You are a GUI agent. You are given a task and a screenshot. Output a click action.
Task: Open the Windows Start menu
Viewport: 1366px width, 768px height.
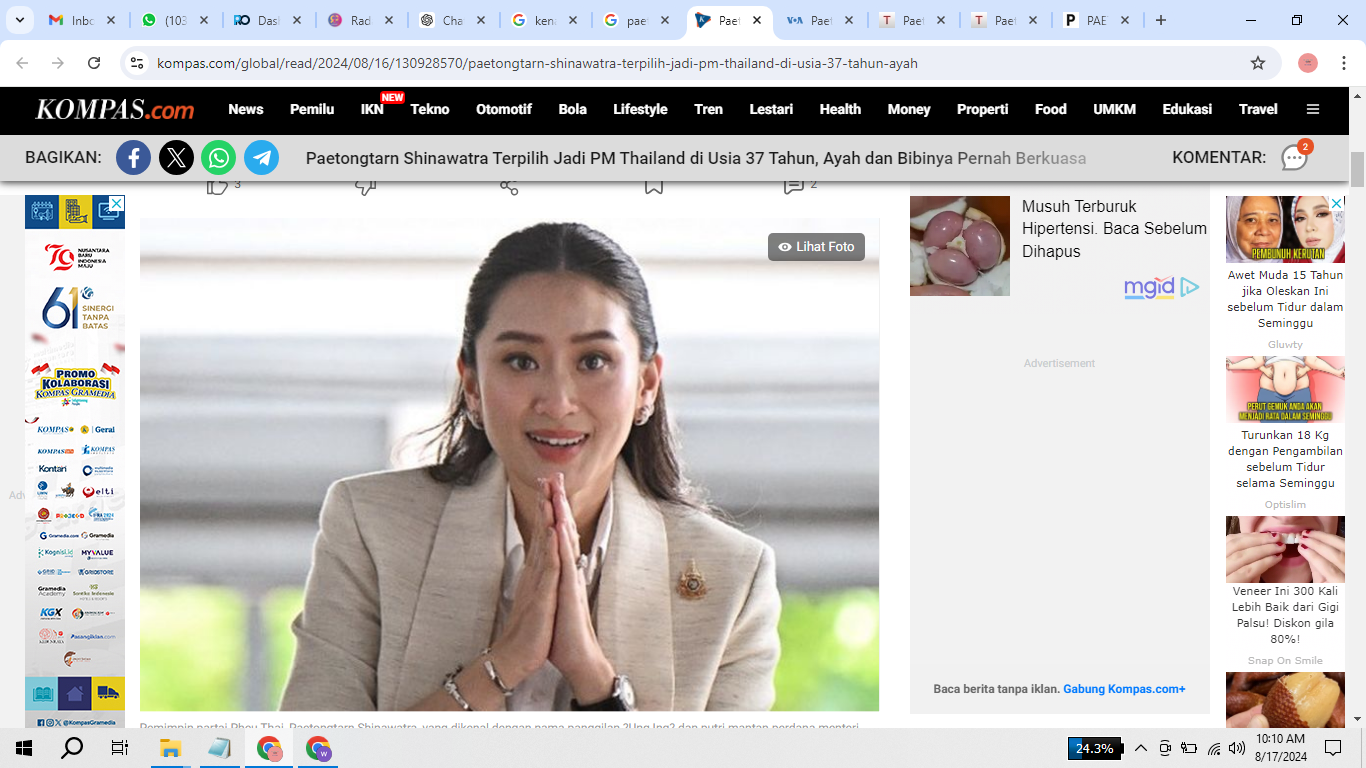pos(24,748)
